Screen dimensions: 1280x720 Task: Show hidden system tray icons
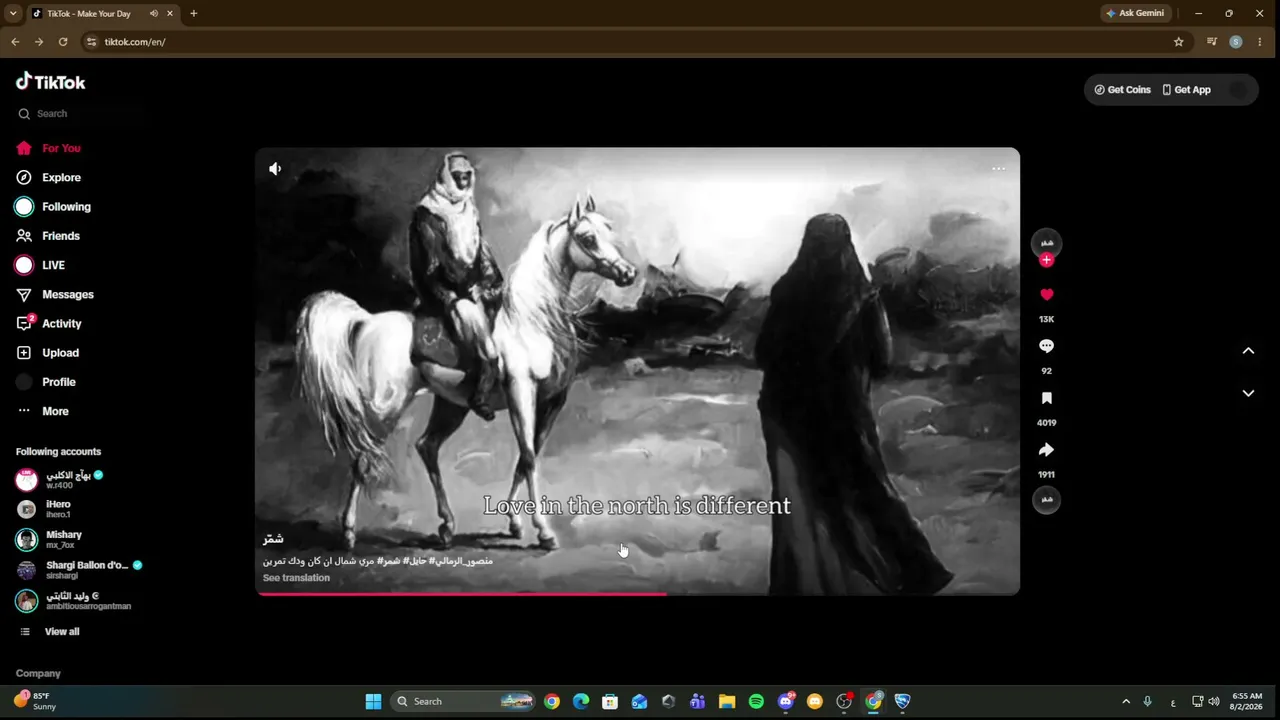1126,701
